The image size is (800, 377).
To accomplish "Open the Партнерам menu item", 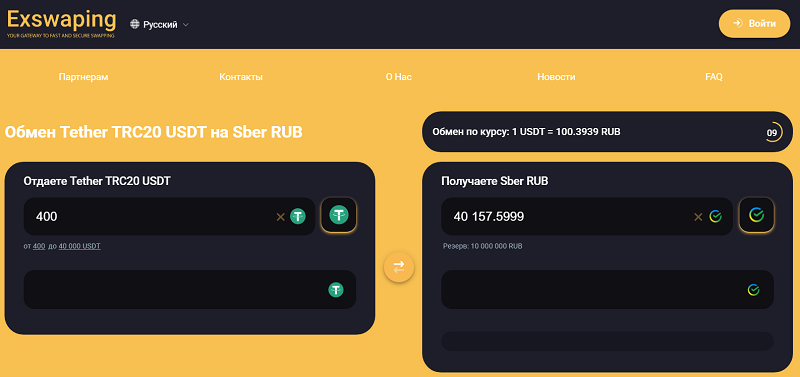I will (84, 77).
